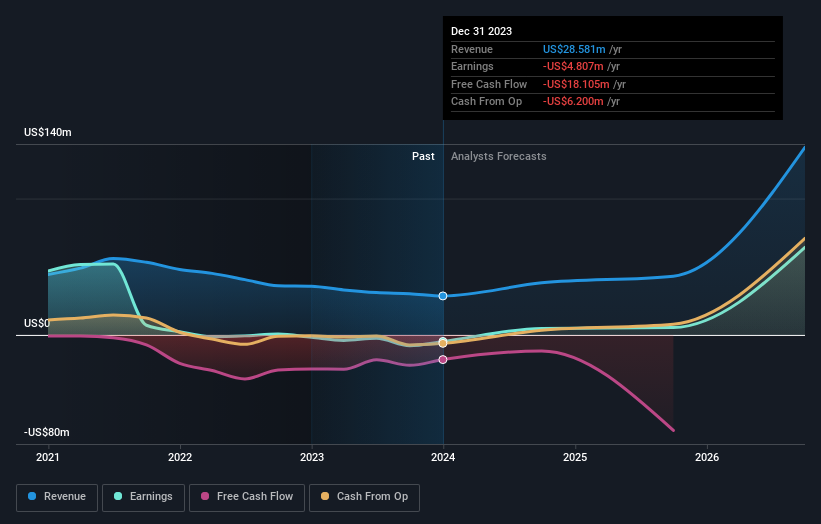Viewport: 821px width, 524px height.
Task: Click the pink Free Cash Flow legend dot
Action: click(205, 496)
